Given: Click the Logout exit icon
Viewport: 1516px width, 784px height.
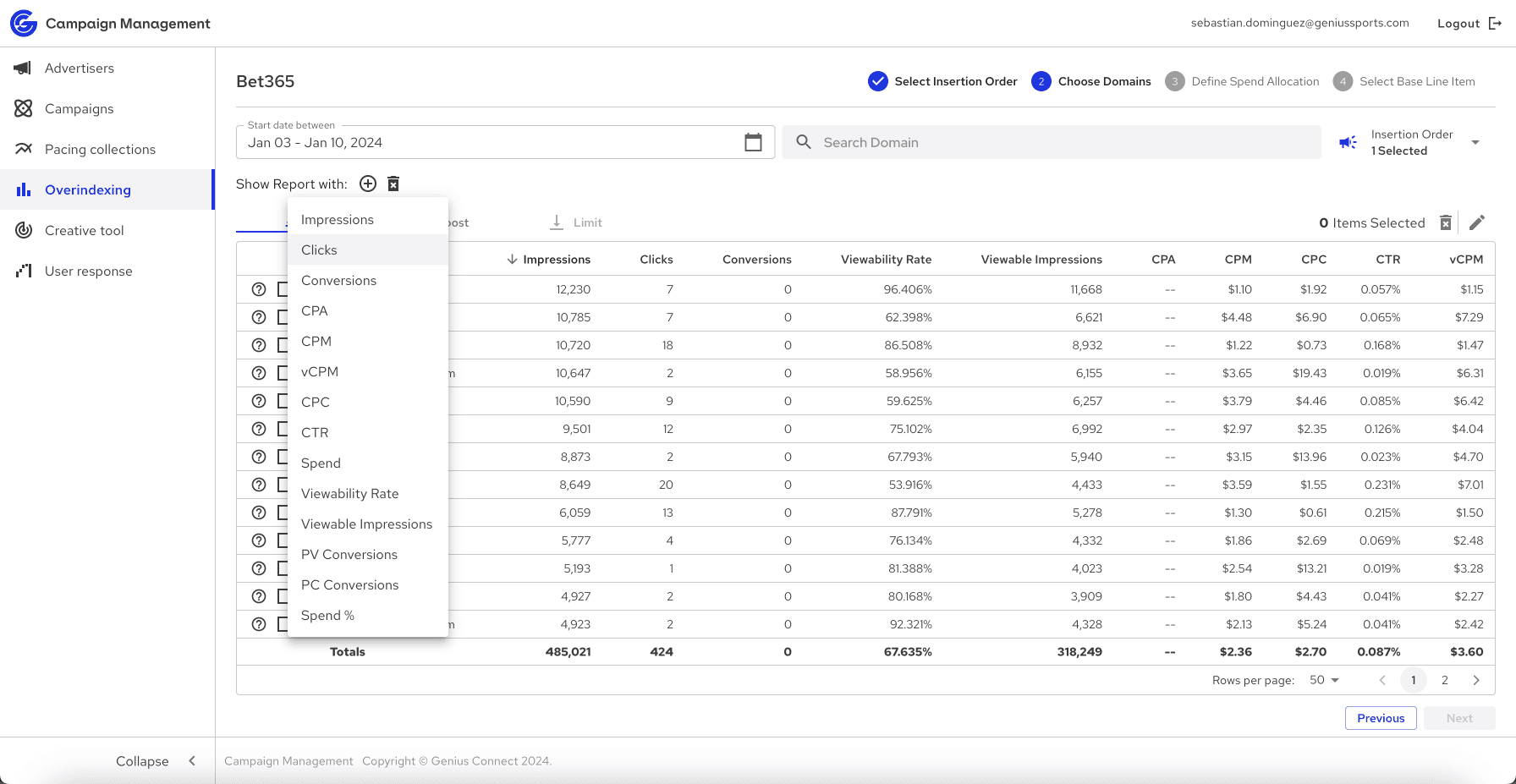Looking at the screenshot, I should coord(1495,23).
